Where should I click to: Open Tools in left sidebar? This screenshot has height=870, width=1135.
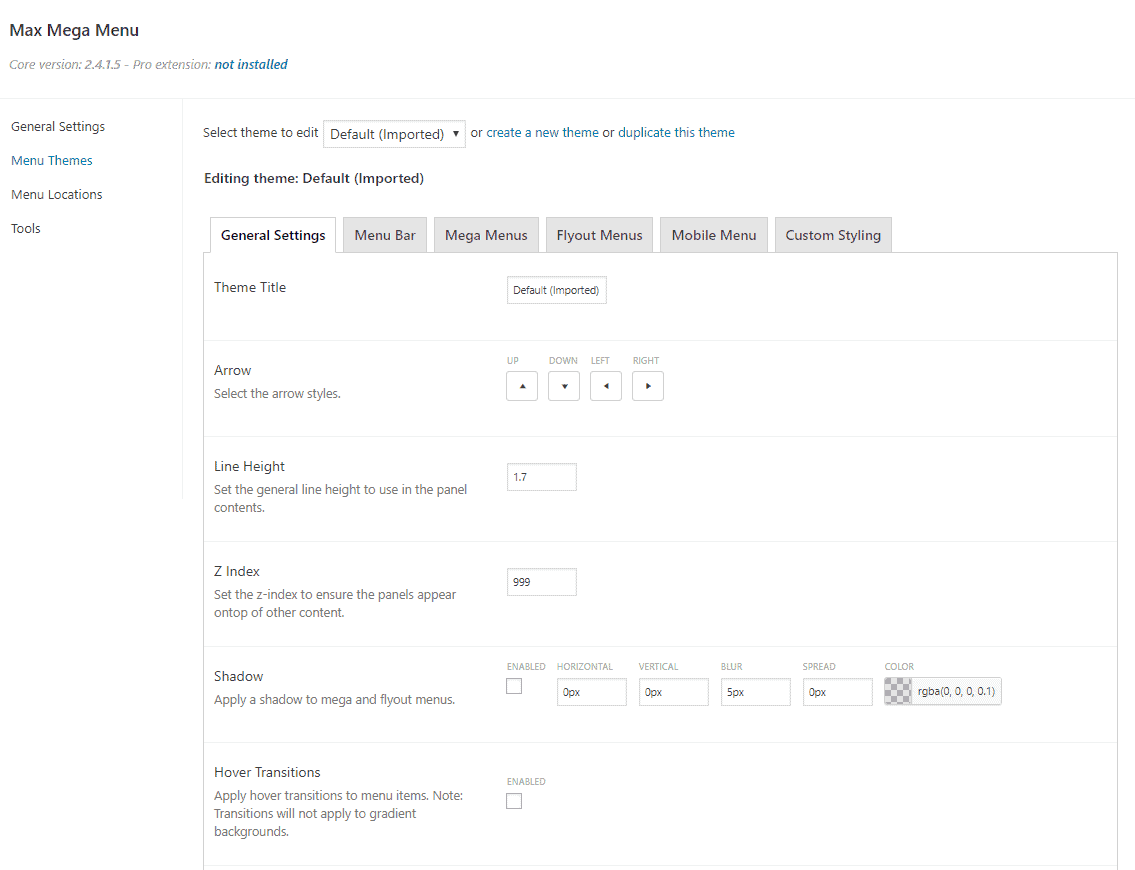pos(26,229)
